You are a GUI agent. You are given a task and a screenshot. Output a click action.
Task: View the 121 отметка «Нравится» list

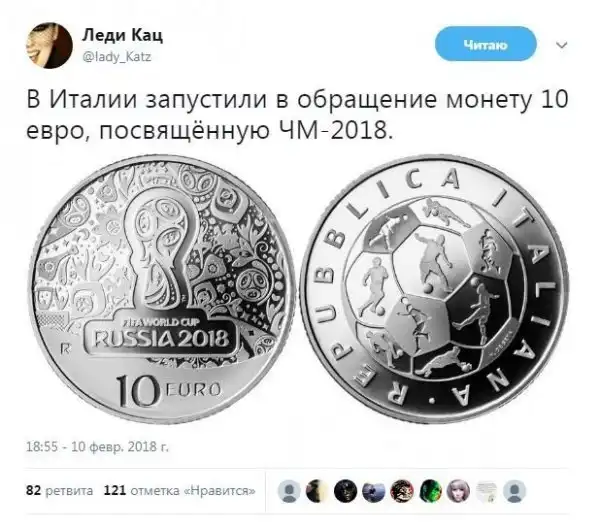(179, 490)
